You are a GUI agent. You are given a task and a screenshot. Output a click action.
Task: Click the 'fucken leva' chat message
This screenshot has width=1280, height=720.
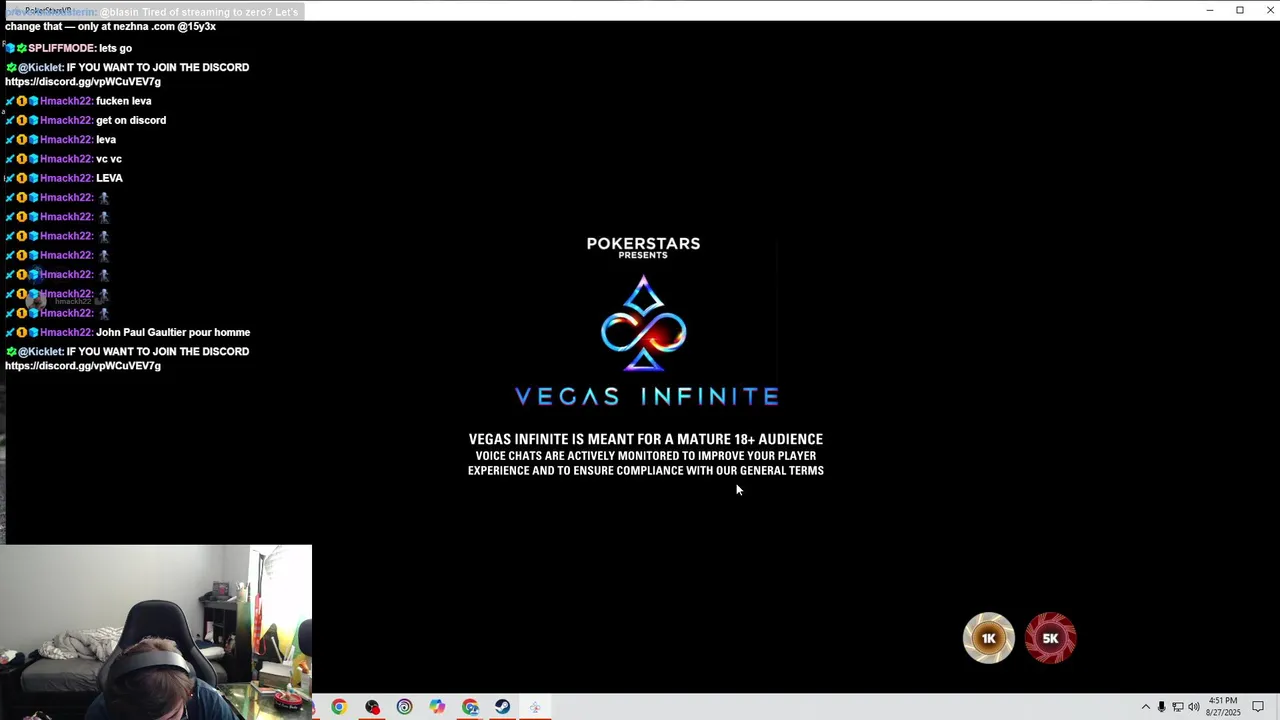pyautogui.click(x=124, y=101)
